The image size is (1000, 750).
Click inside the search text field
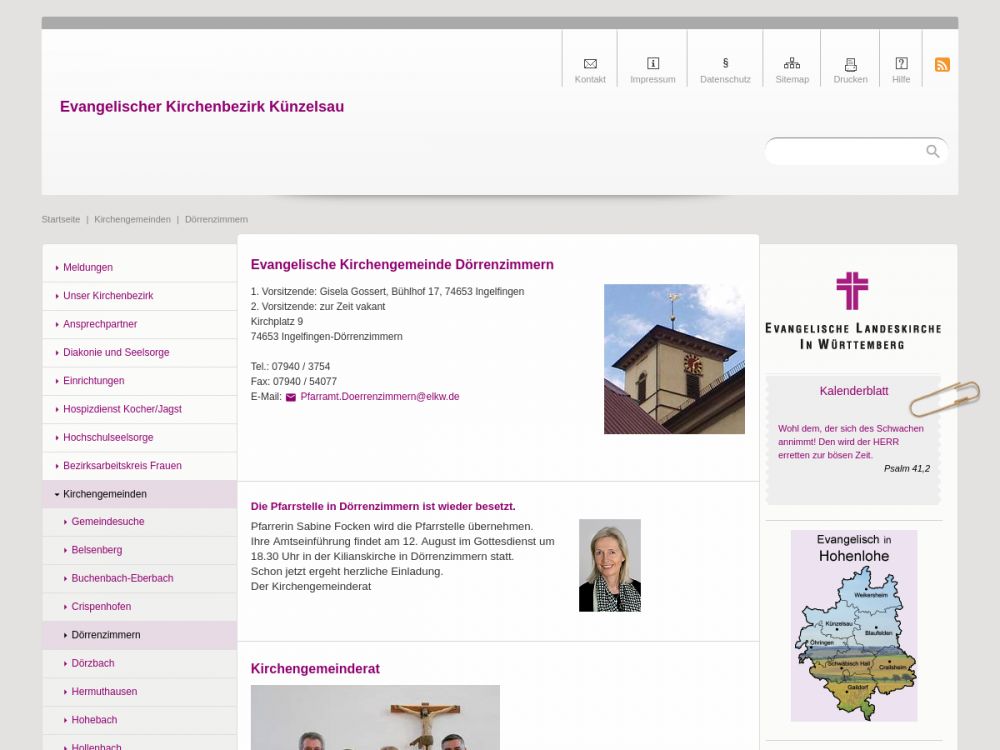[x=845, y=152]
